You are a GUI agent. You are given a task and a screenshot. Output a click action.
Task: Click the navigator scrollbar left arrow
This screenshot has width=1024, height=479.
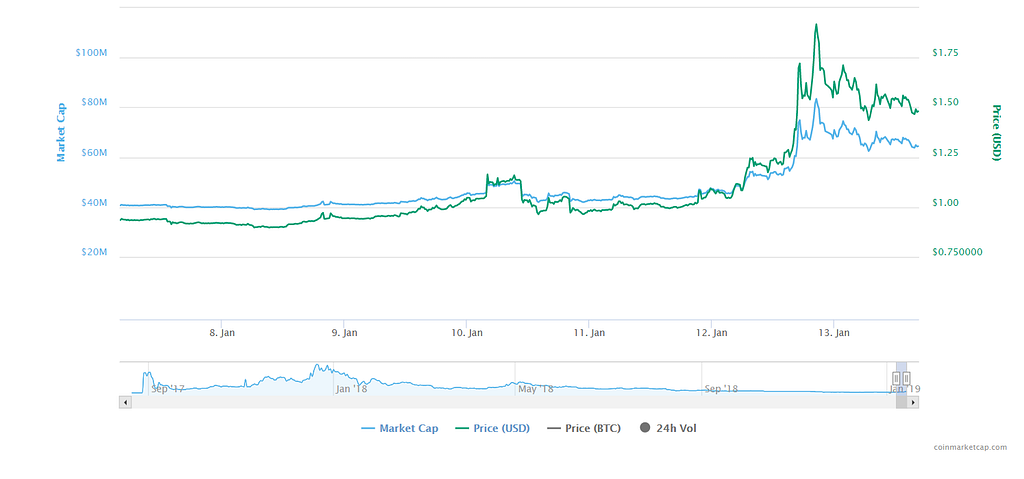[x=125, y=402]
